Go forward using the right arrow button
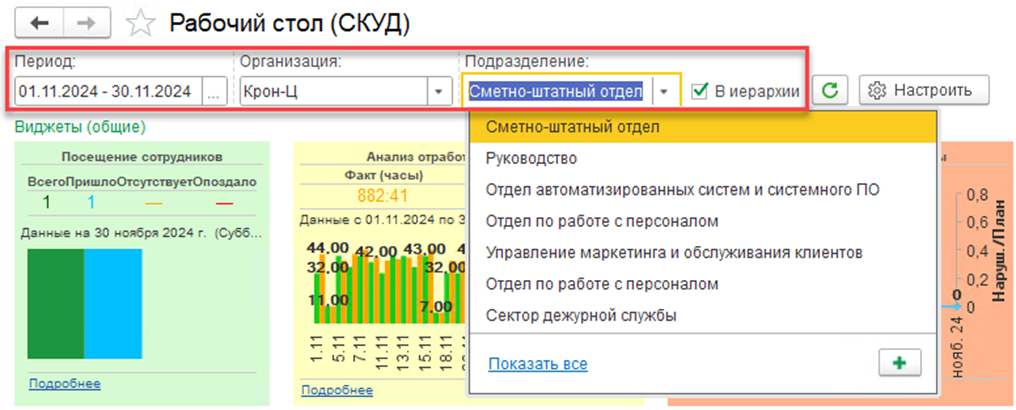The height and width of the screenshot is (410, 1016). tap(86, 22)
